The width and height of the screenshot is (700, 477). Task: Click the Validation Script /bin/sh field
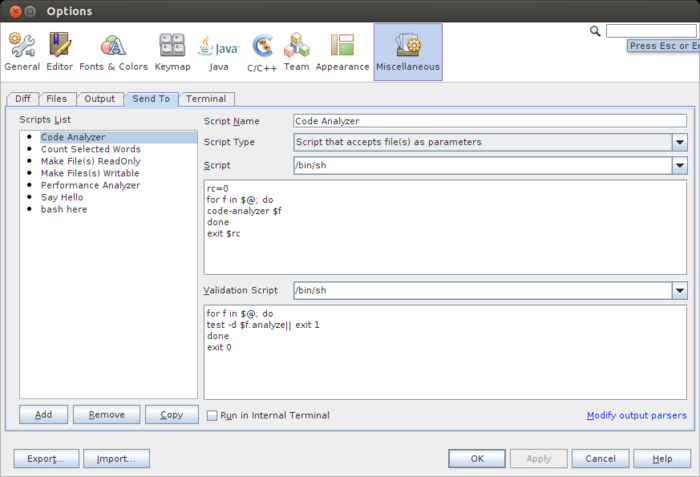[483, 290]
